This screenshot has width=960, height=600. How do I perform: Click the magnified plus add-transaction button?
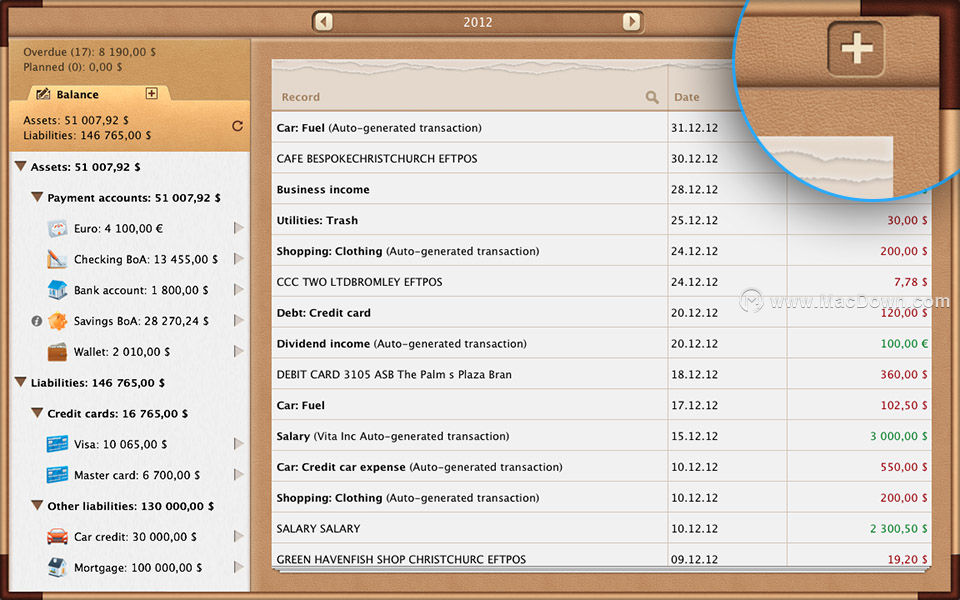click(856, 49)
